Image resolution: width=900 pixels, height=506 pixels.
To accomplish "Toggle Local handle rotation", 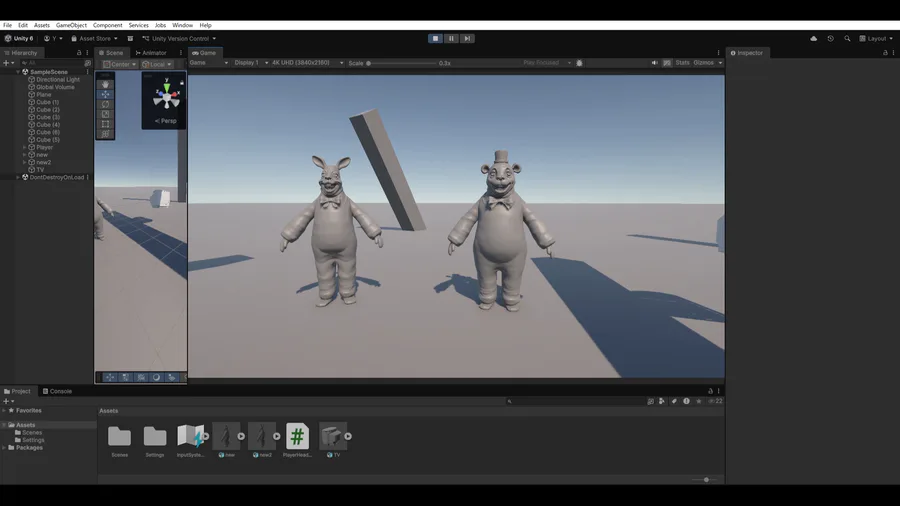I will (x=157, y=64).
